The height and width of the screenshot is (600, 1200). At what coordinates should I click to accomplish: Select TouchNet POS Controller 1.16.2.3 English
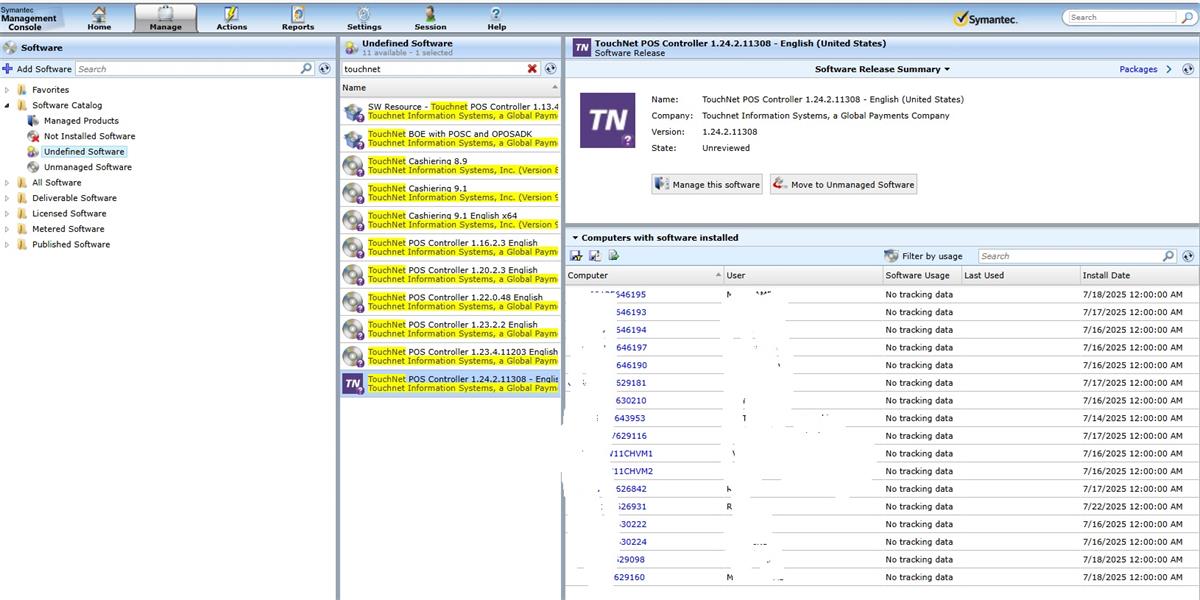(x=450, y=247)
